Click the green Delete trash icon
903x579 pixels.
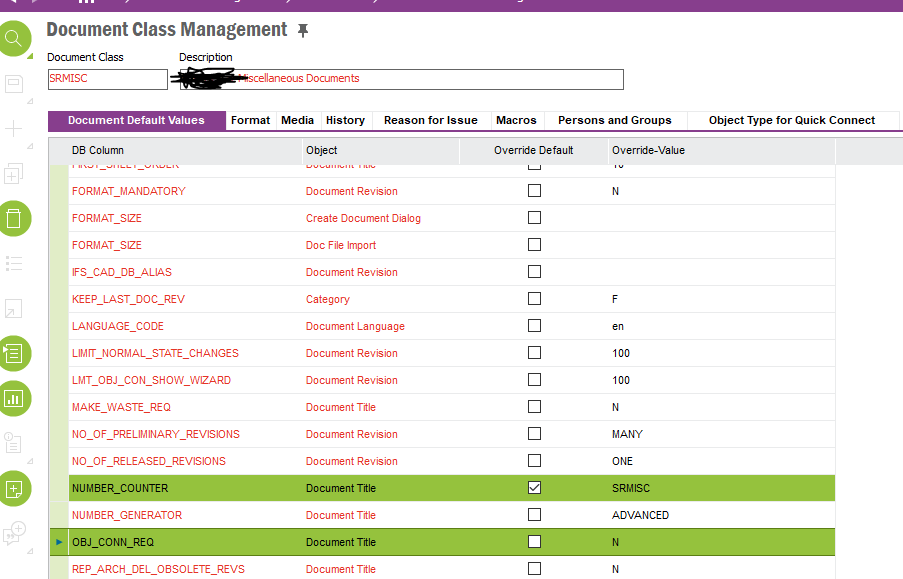13,218
